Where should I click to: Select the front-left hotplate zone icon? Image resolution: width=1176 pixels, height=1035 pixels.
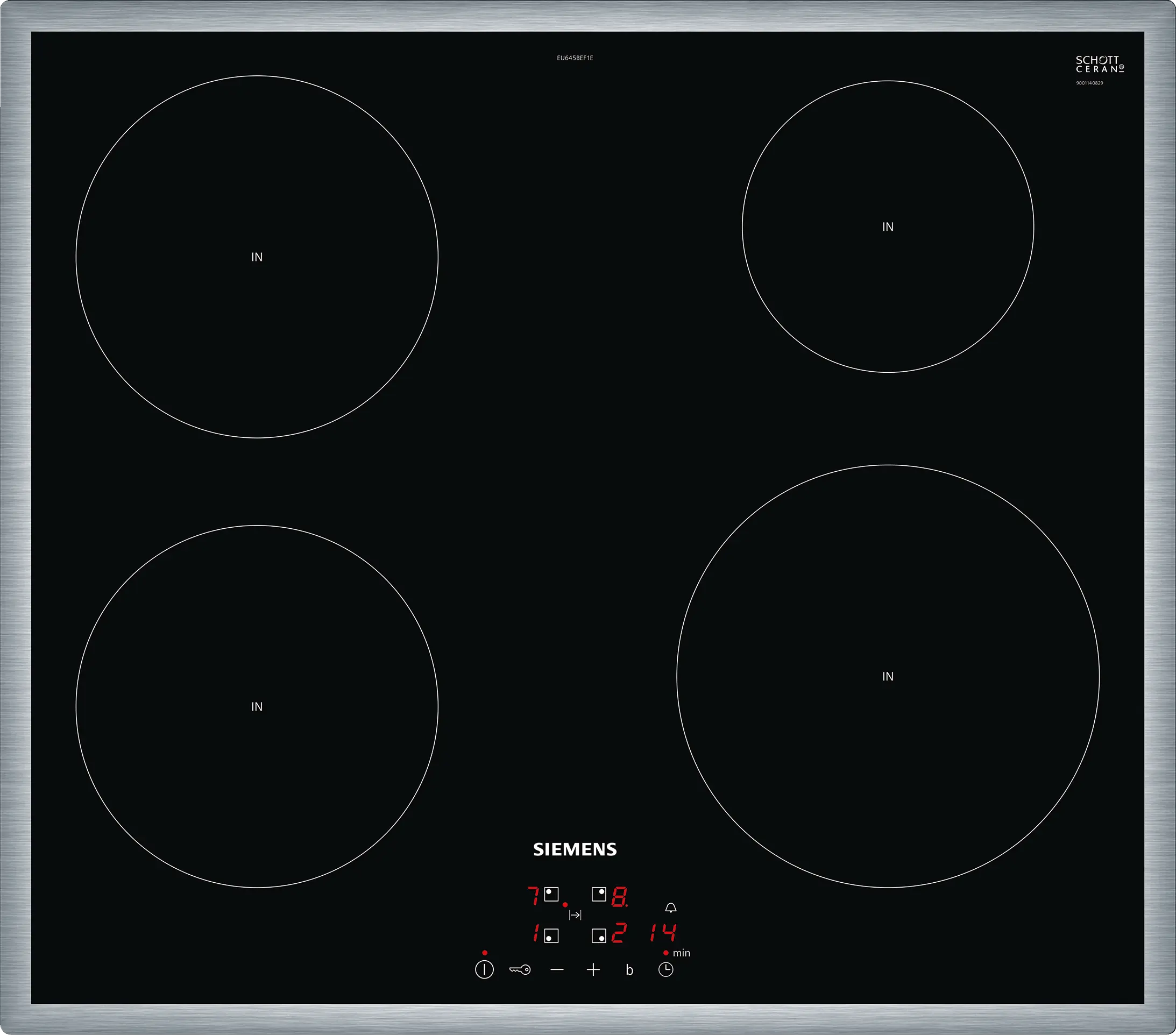[x=551, y=936]
